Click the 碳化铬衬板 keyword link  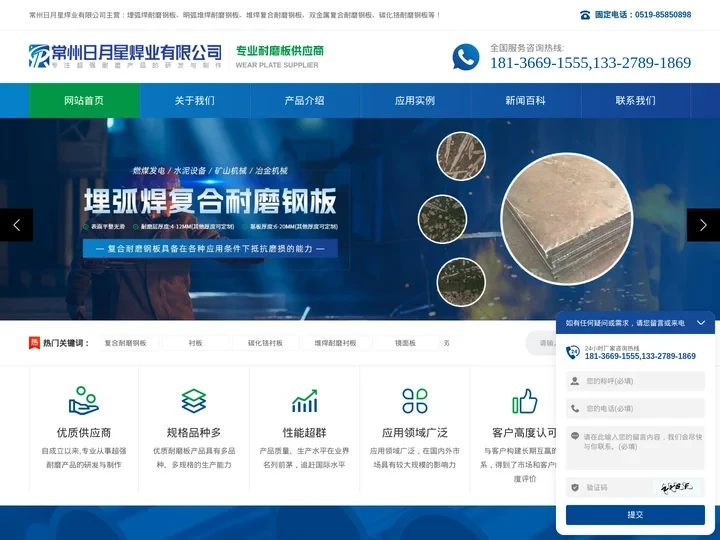click(x=265, y=343)
